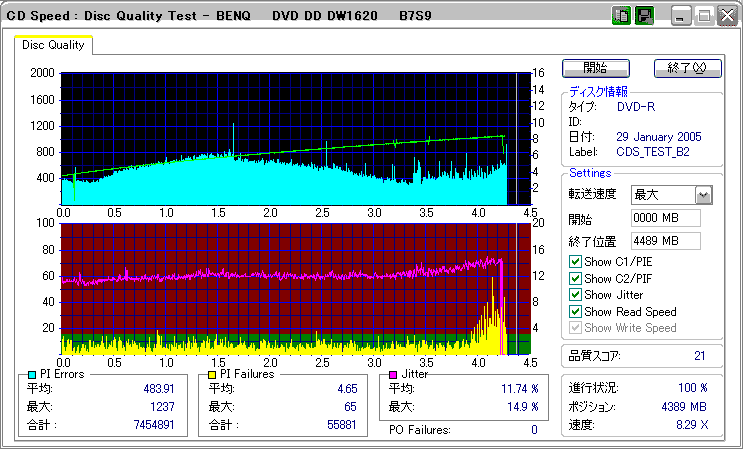Screen dimensions: 743x449
Task: Click the yellow PI Failures legend swatch
Action: click(211, 374)
